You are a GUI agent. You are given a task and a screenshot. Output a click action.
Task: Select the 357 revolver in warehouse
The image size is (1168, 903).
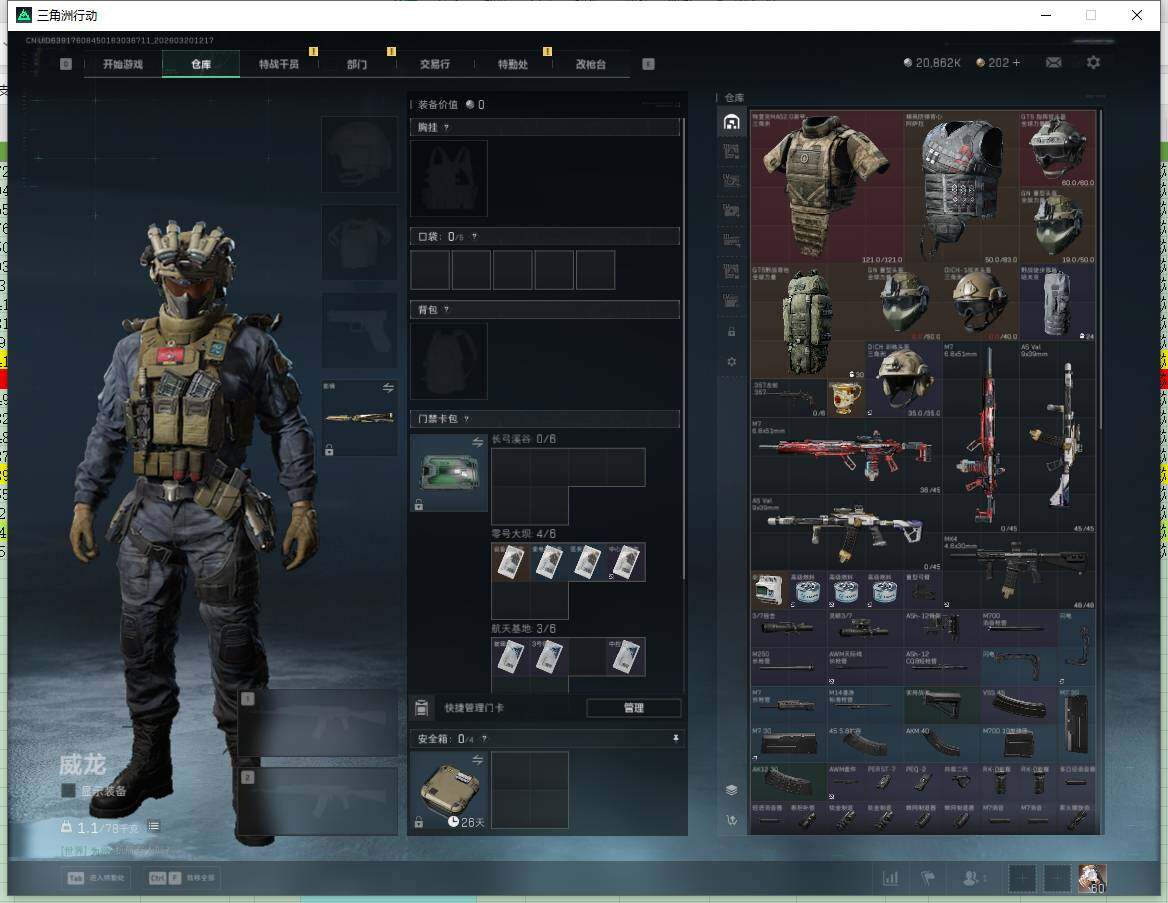pyautogui.click(x=789, y=398)
